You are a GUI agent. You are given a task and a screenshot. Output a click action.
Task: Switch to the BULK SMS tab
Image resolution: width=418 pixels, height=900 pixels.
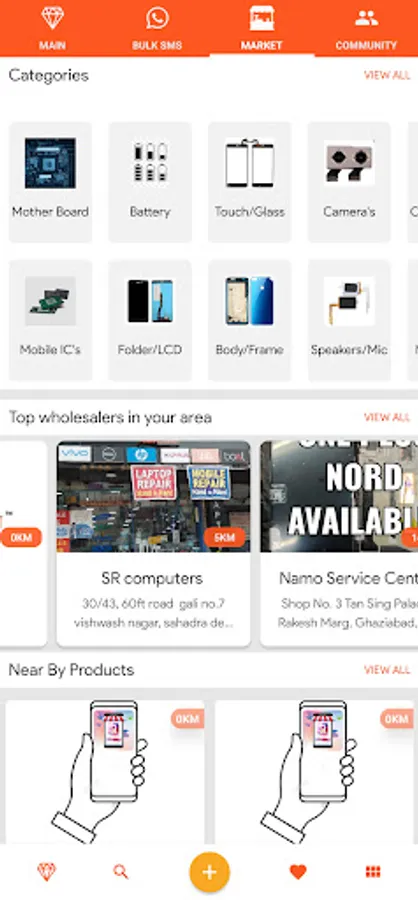(x=157, y=28)
